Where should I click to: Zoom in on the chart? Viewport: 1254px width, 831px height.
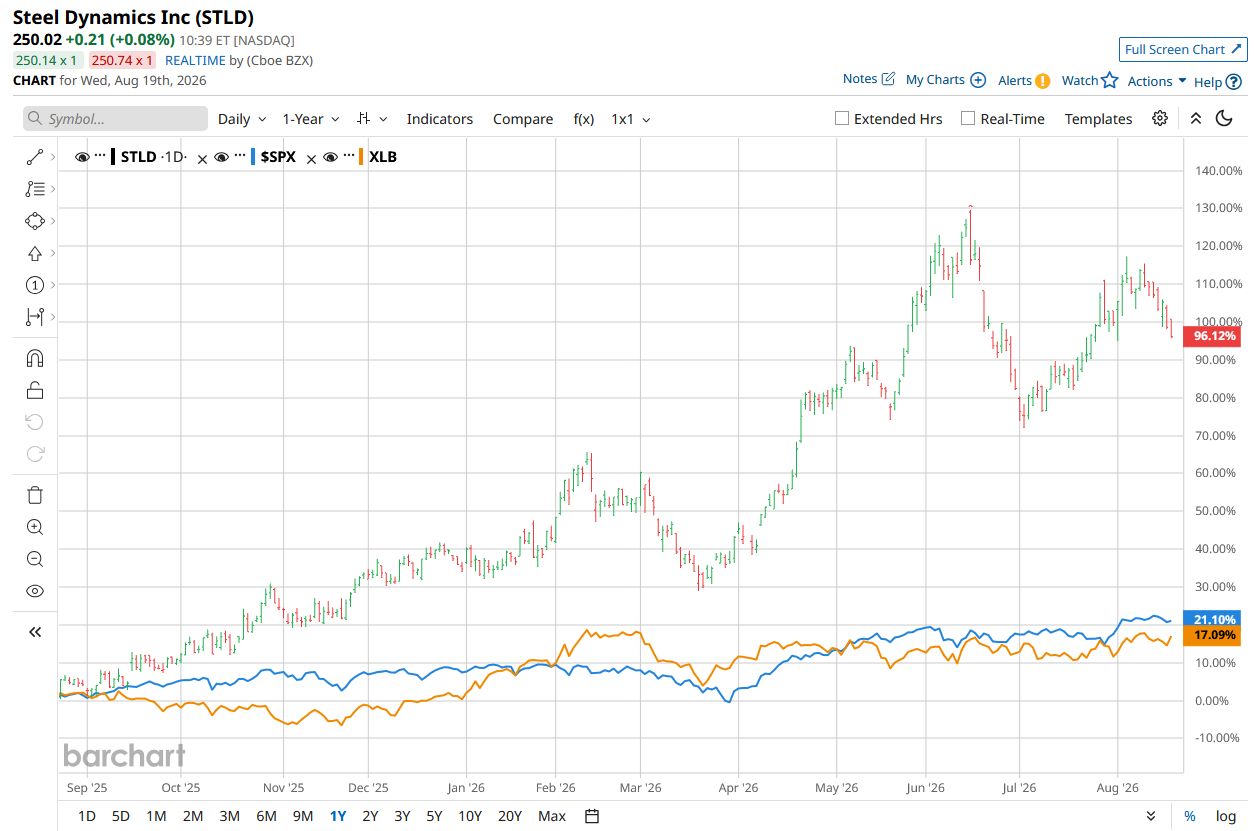coord(35,527)
